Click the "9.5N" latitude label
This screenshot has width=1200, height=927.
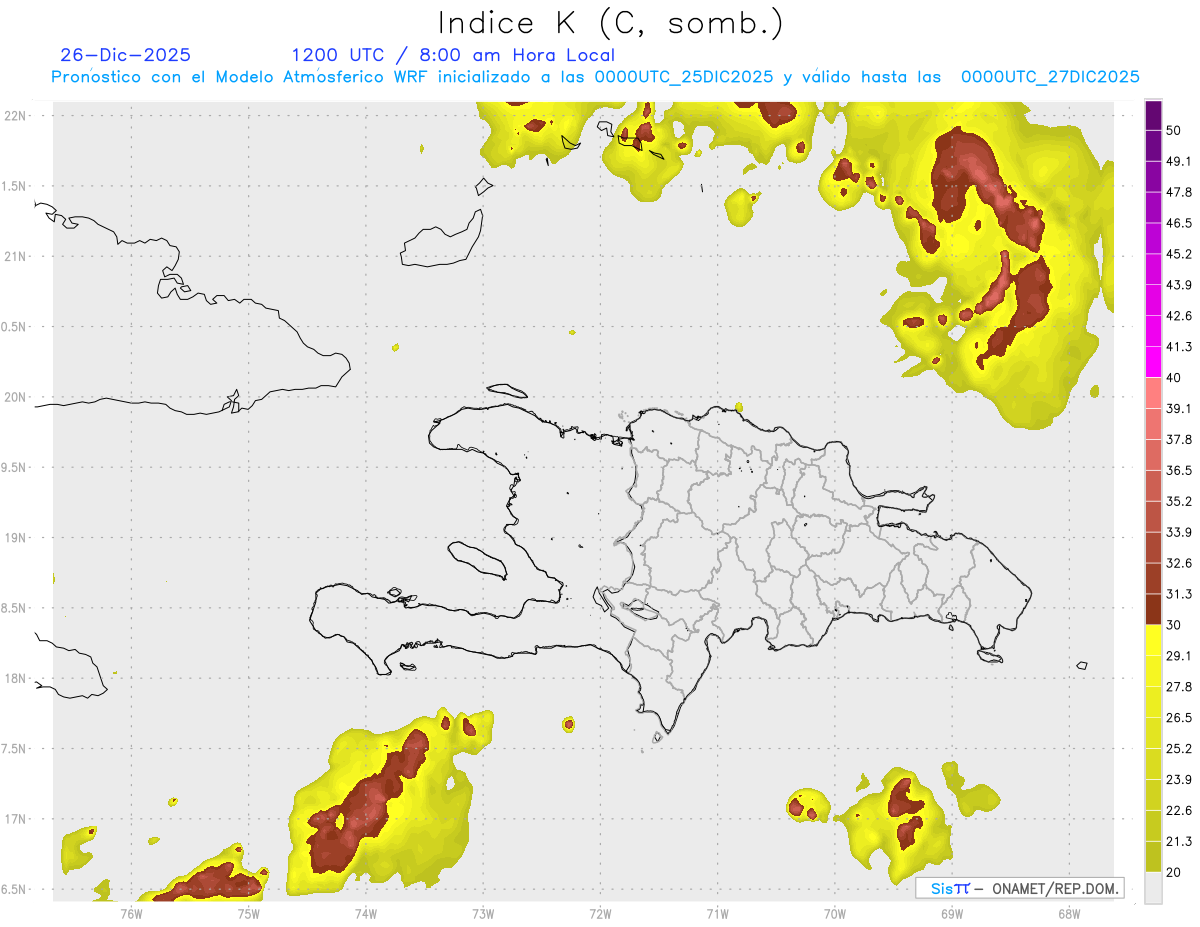[x=14, y=467]
